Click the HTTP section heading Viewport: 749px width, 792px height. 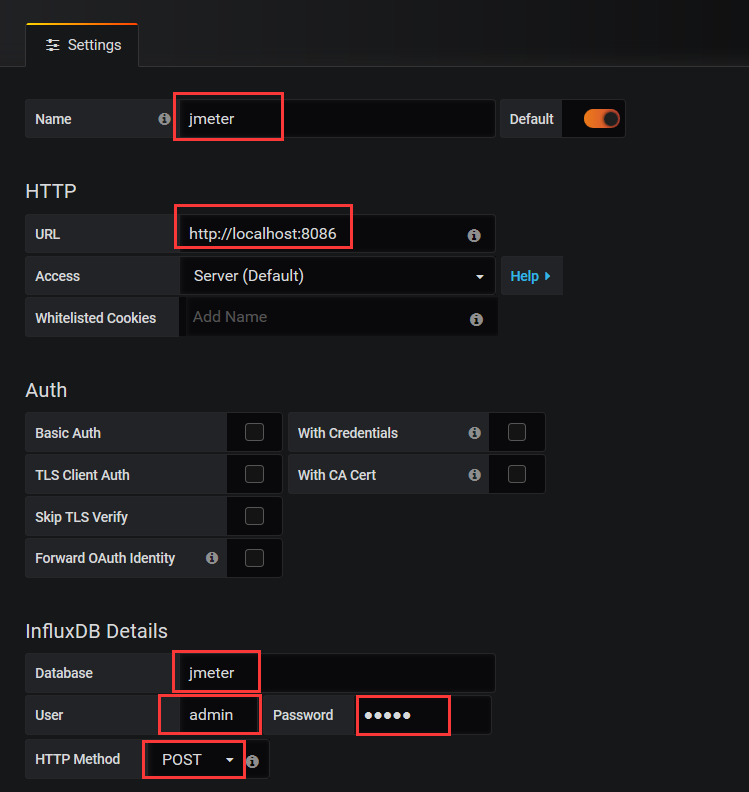click(x=51, y=191)
